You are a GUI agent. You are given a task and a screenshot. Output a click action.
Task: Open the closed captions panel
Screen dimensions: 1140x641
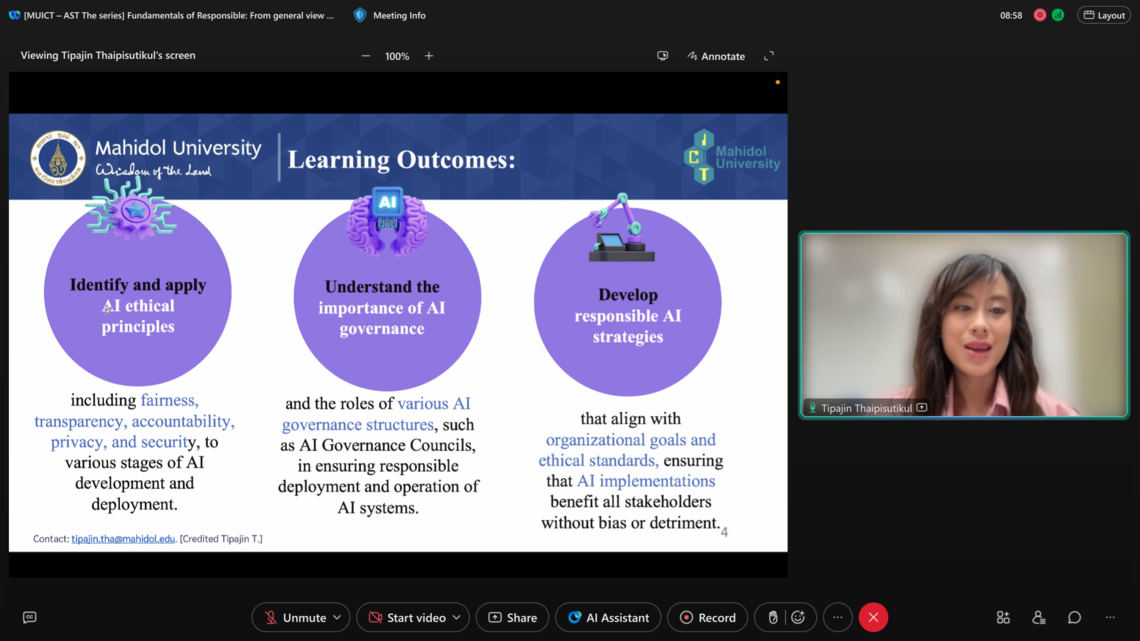(29, 618)
